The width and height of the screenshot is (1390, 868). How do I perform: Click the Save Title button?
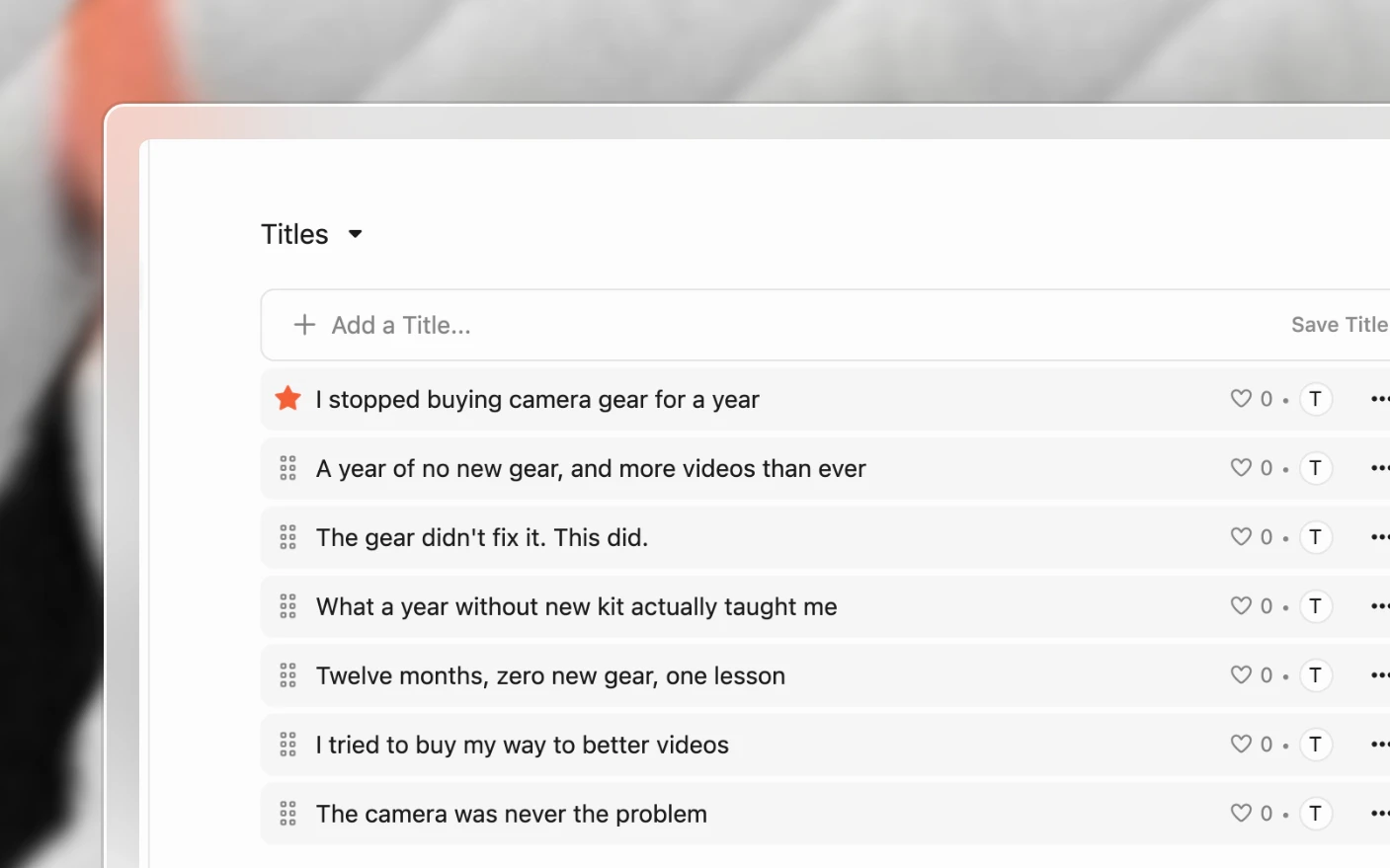[x=1340, y=325]
